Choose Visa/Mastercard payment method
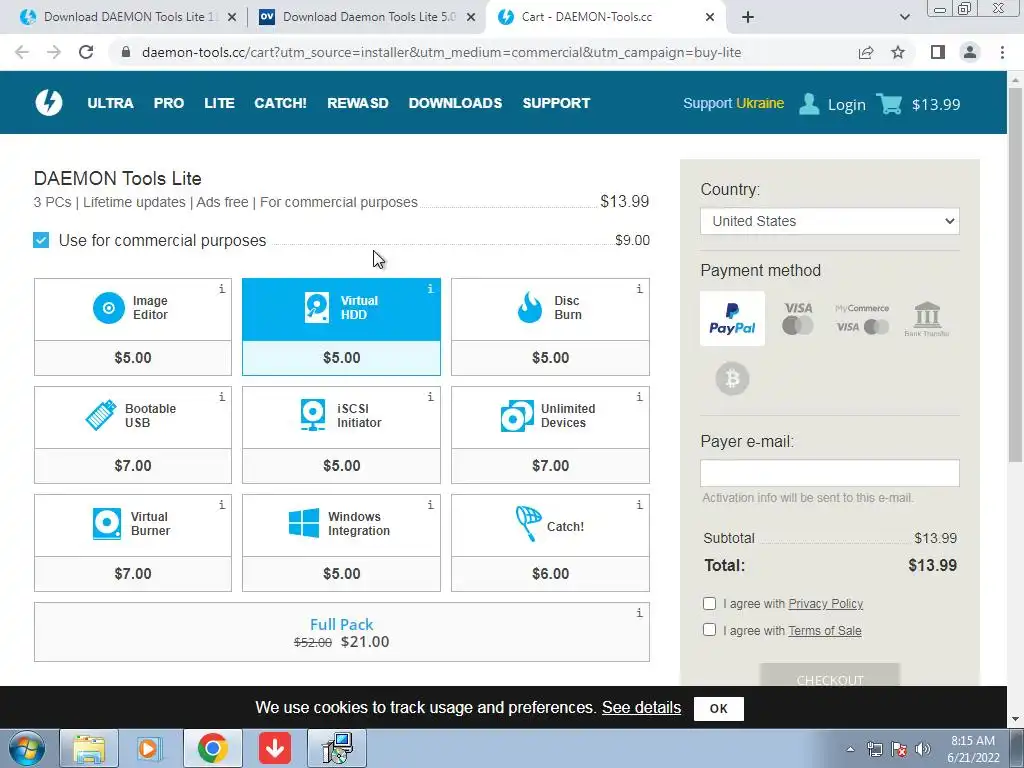Image resolution: width=1024 pixels, height=768 pixels. 797,319
